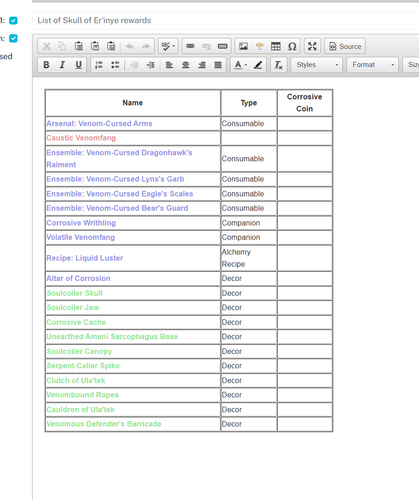The height and width of the screenshot is (500, 419).
Task: Redo the last action
Action: 146,46
